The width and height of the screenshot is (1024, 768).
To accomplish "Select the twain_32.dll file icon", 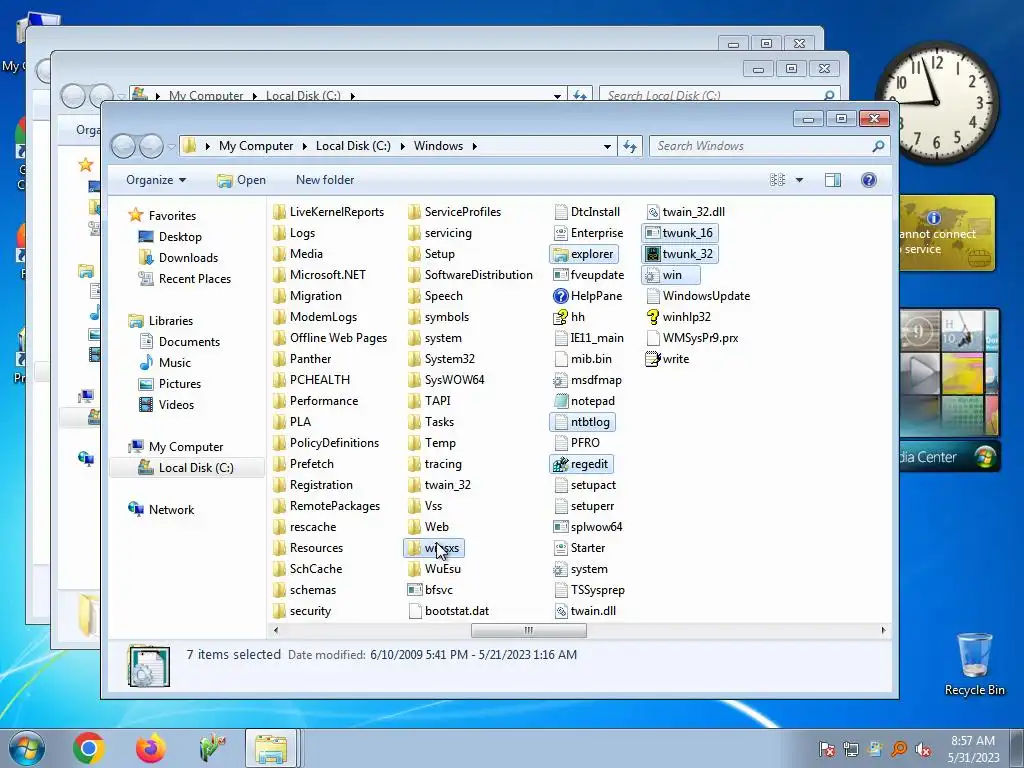I will pyautogui.click(x=652, y=212).
